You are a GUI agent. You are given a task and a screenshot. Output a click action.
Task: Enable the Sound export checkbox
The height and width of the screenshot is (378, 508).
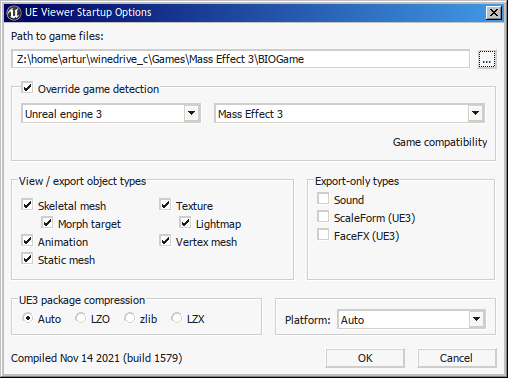pyautogui.click(x=323, y=198)
